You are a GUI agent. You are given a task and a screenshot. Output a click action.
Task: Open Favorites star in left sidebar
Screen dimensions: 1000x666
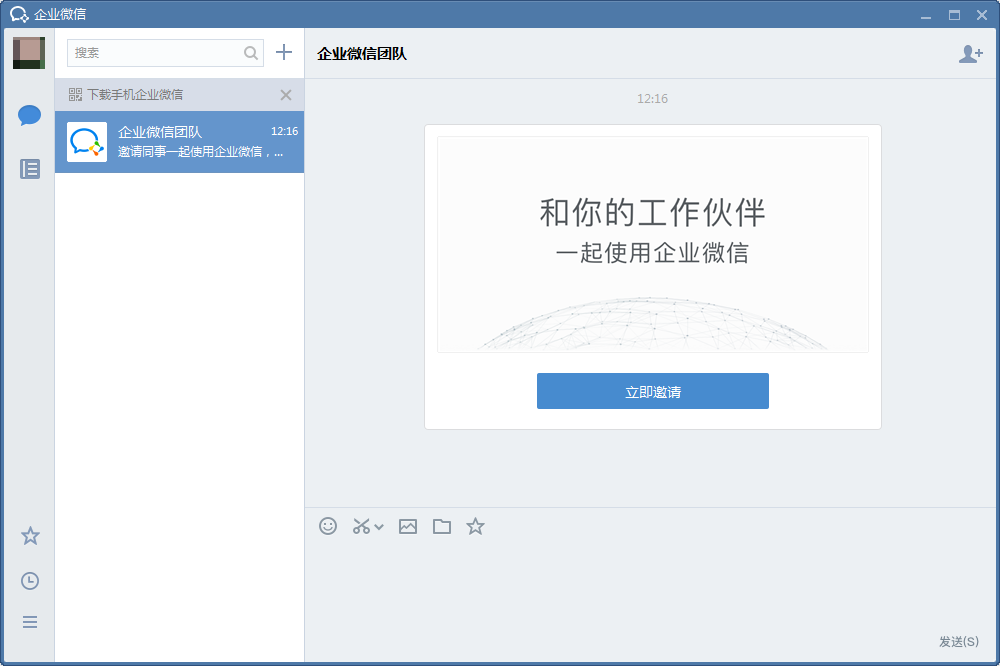pos(30,536)
